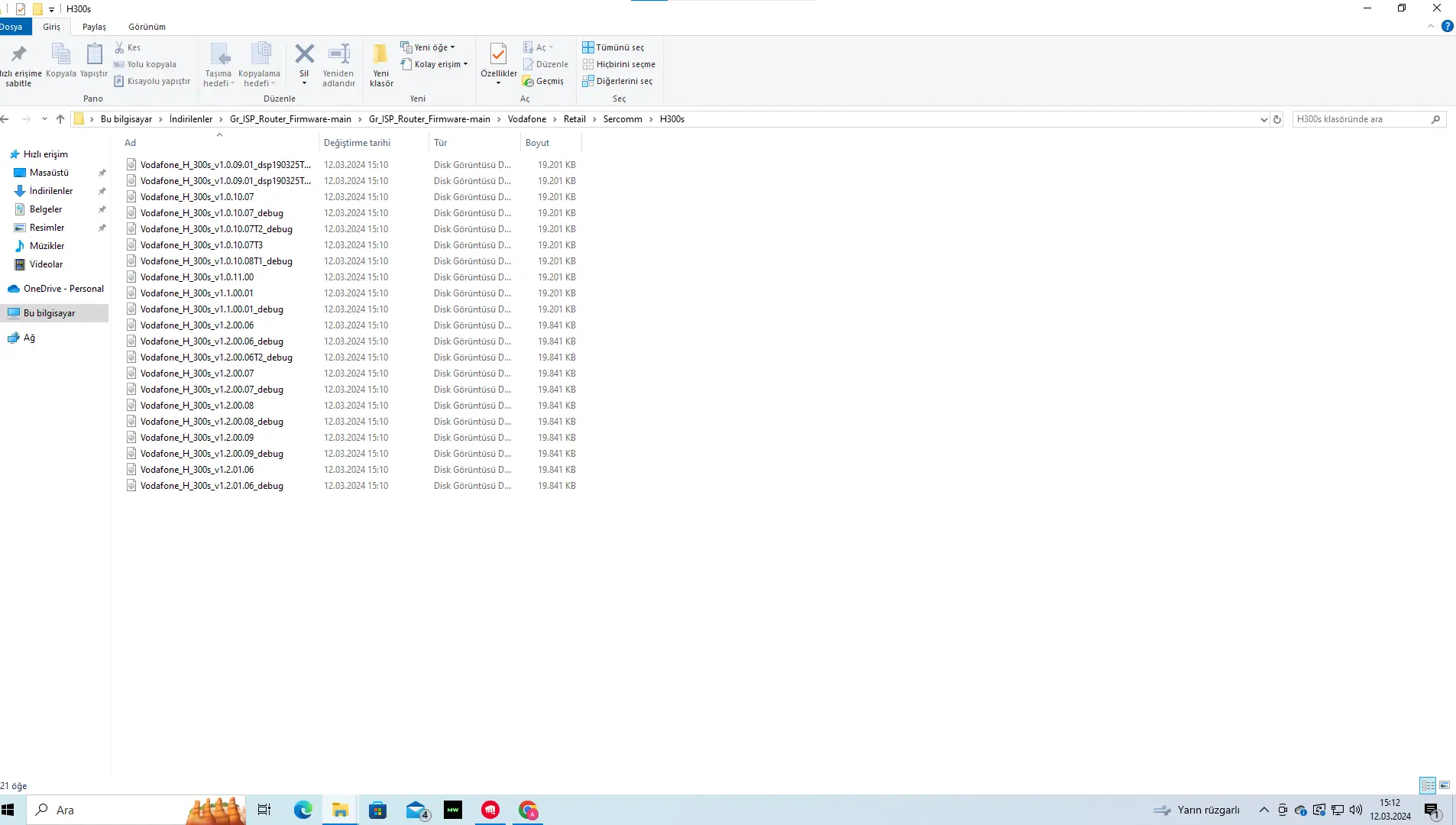The image size is (1456, 825).
Task: Open the recent locations dropdown arrow
Action: 44,119
